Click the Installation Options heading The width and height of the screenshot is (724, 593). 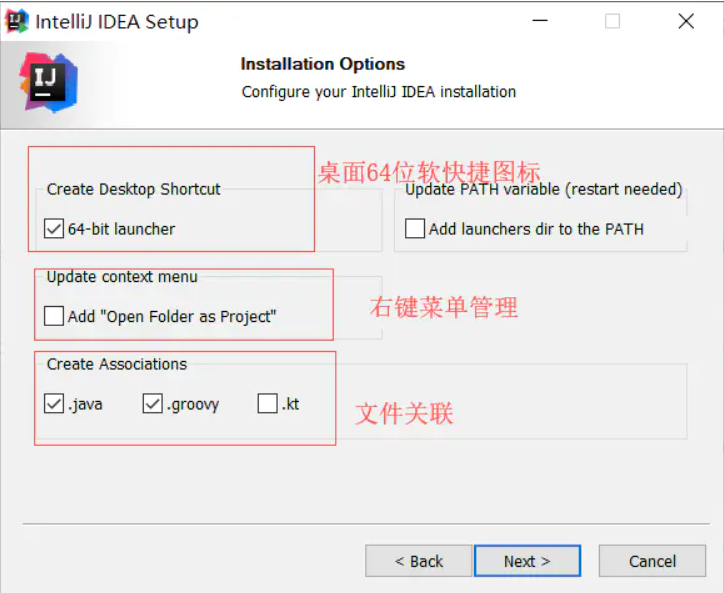pyautogui.click(x=323, y=64)
